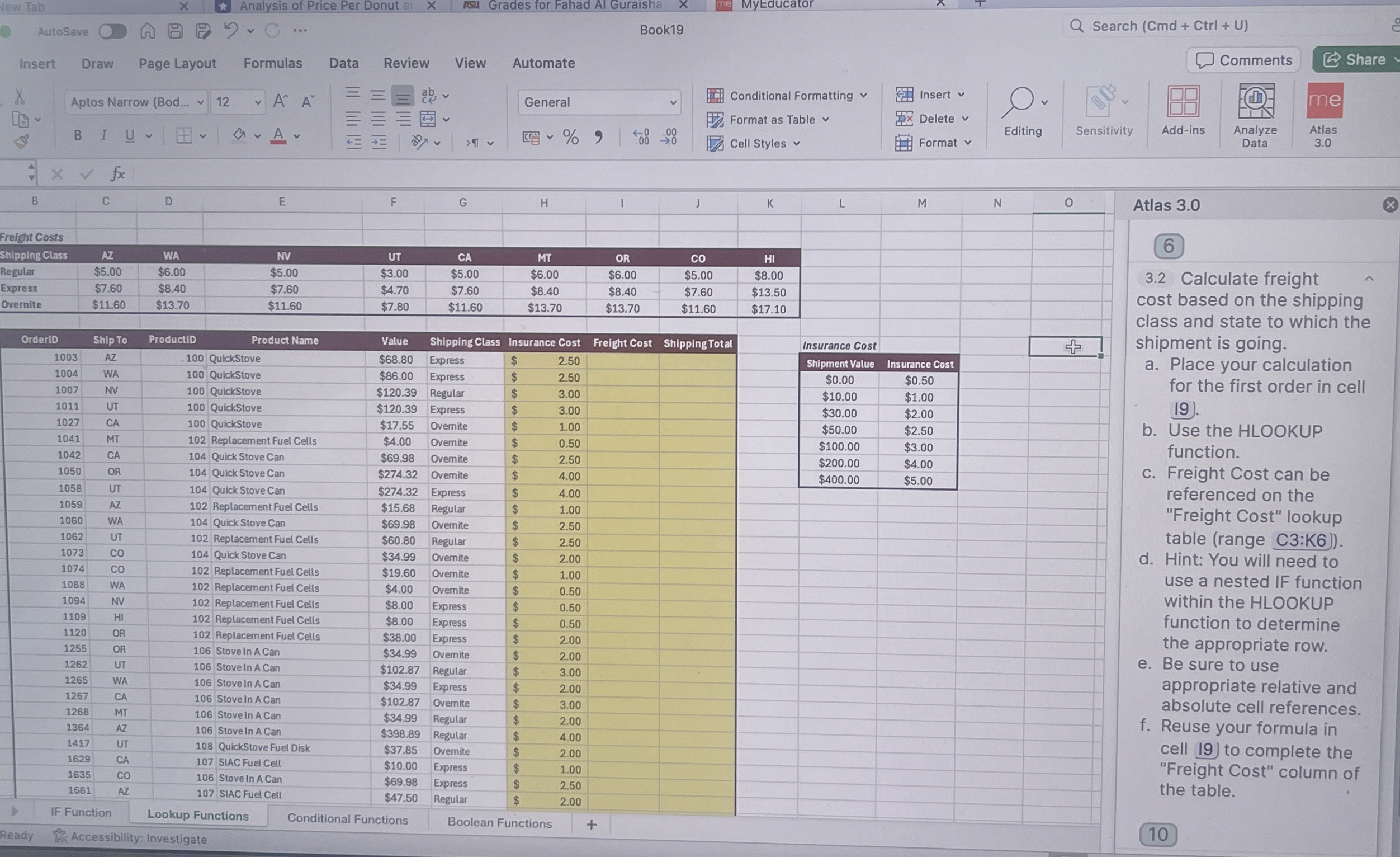Switch to the Formulas ribbon tab

[273, 63]
